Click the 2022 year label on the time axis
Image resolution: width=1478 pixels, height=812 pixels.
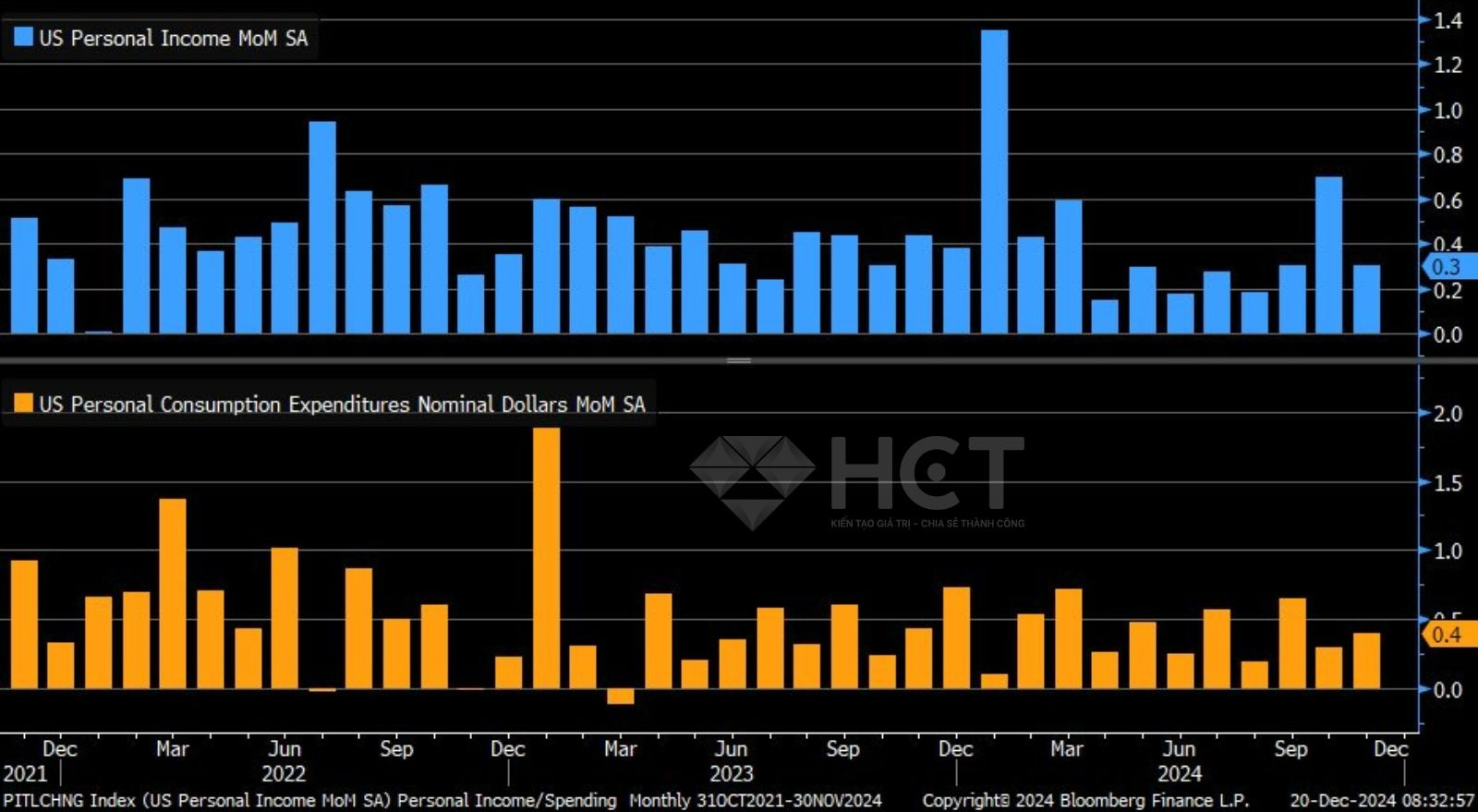click(284, 774)
